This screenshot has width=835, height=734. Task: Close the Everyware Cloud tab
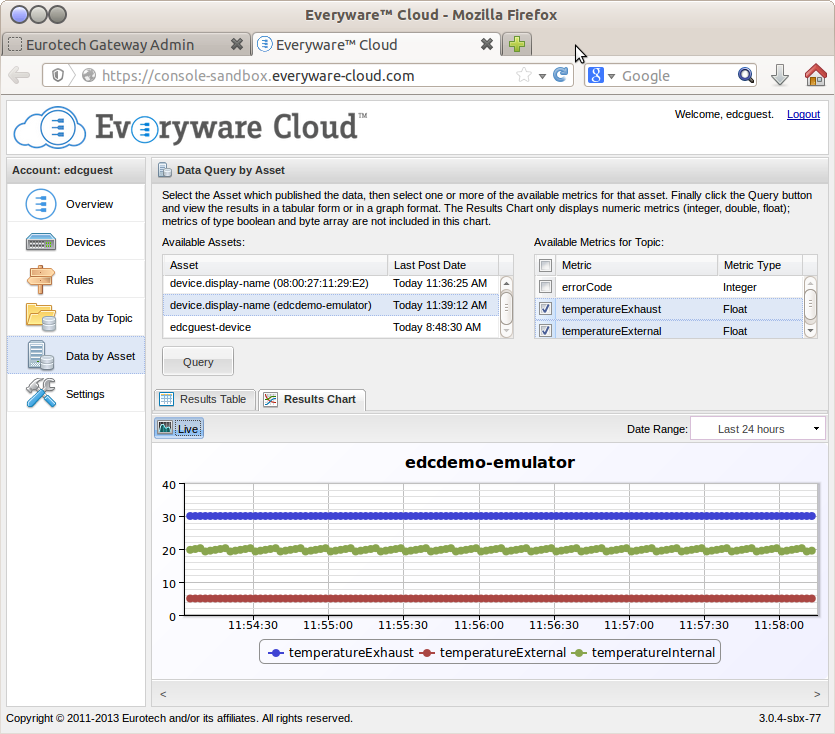click(x=487, y=44)
